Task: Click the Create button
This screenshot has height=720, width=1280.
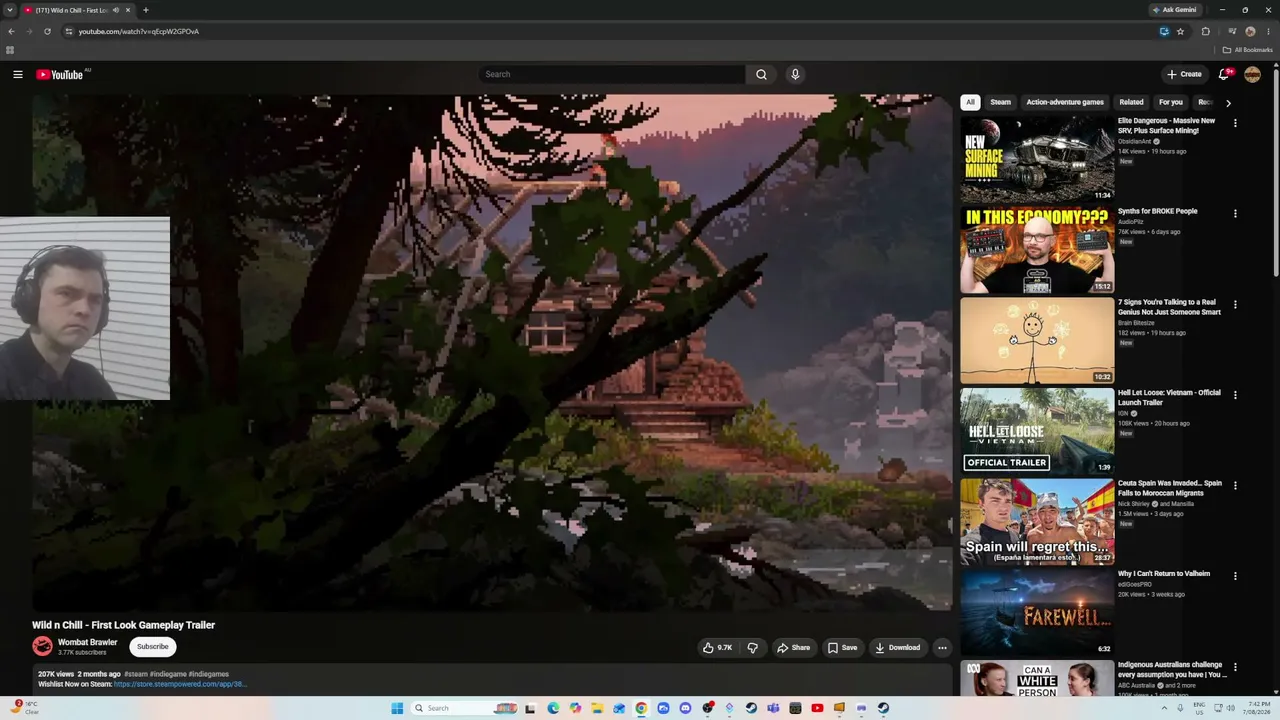Action: pyautogui.click(x=1184, y=74)
